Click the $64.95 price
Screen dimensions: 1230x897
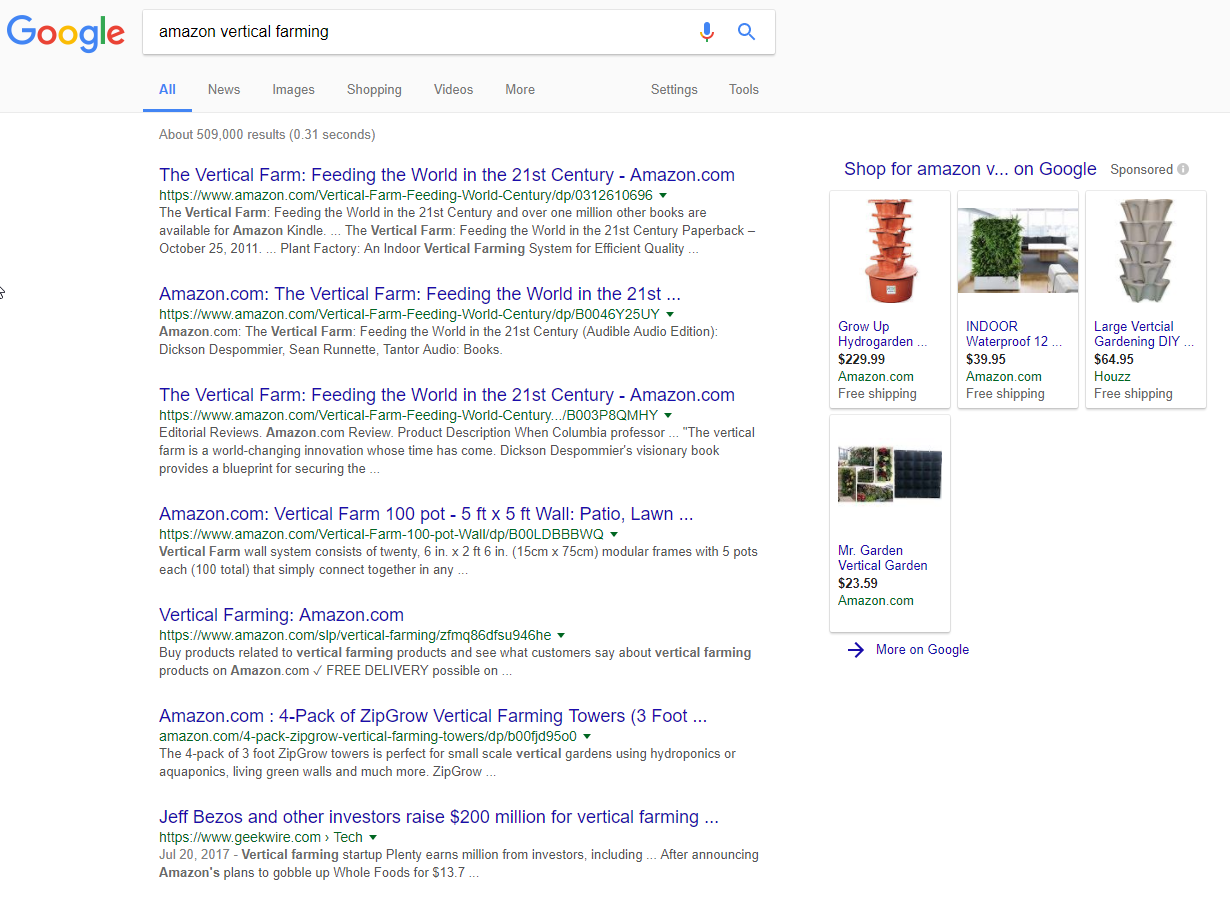click(1114, 360)
